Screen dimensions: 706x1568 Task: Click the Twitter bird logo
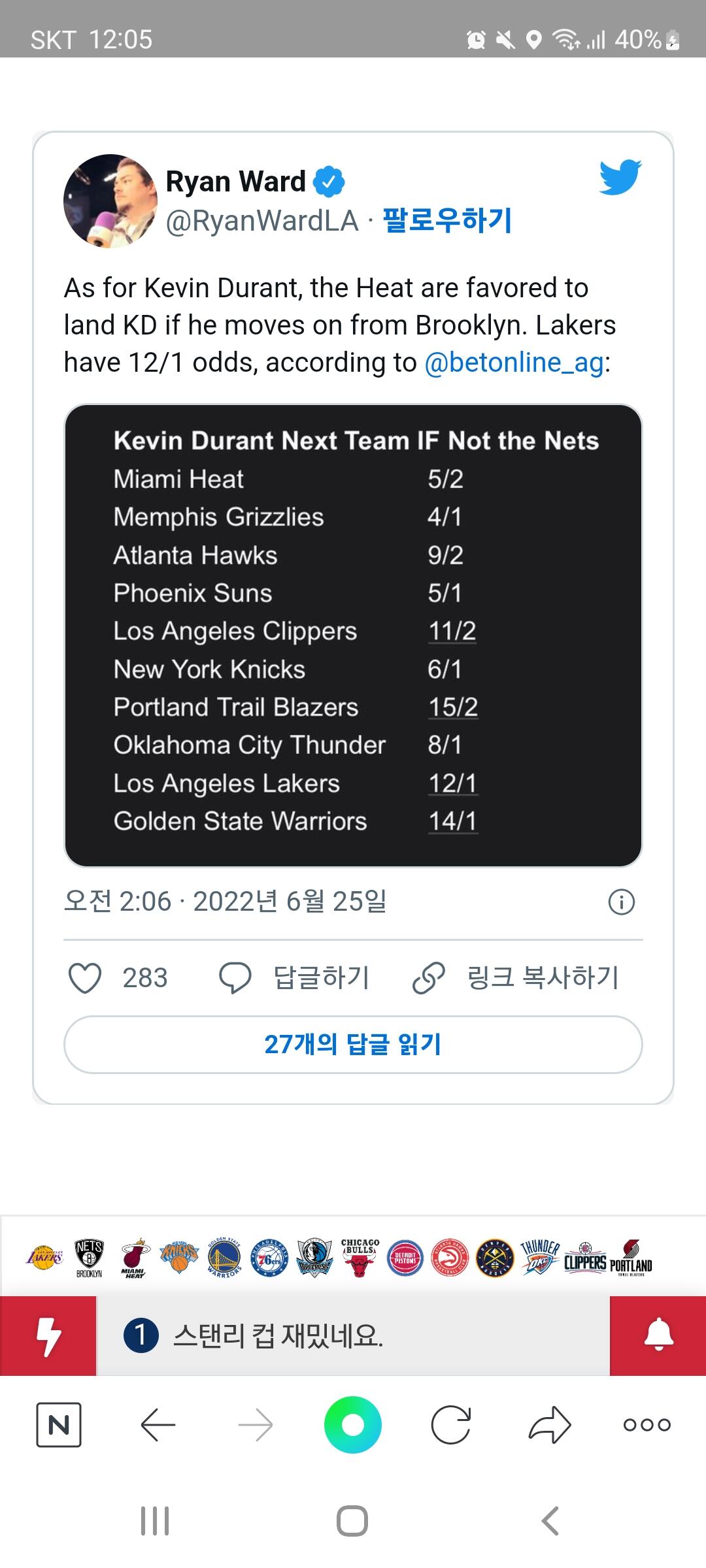point(620,176)
